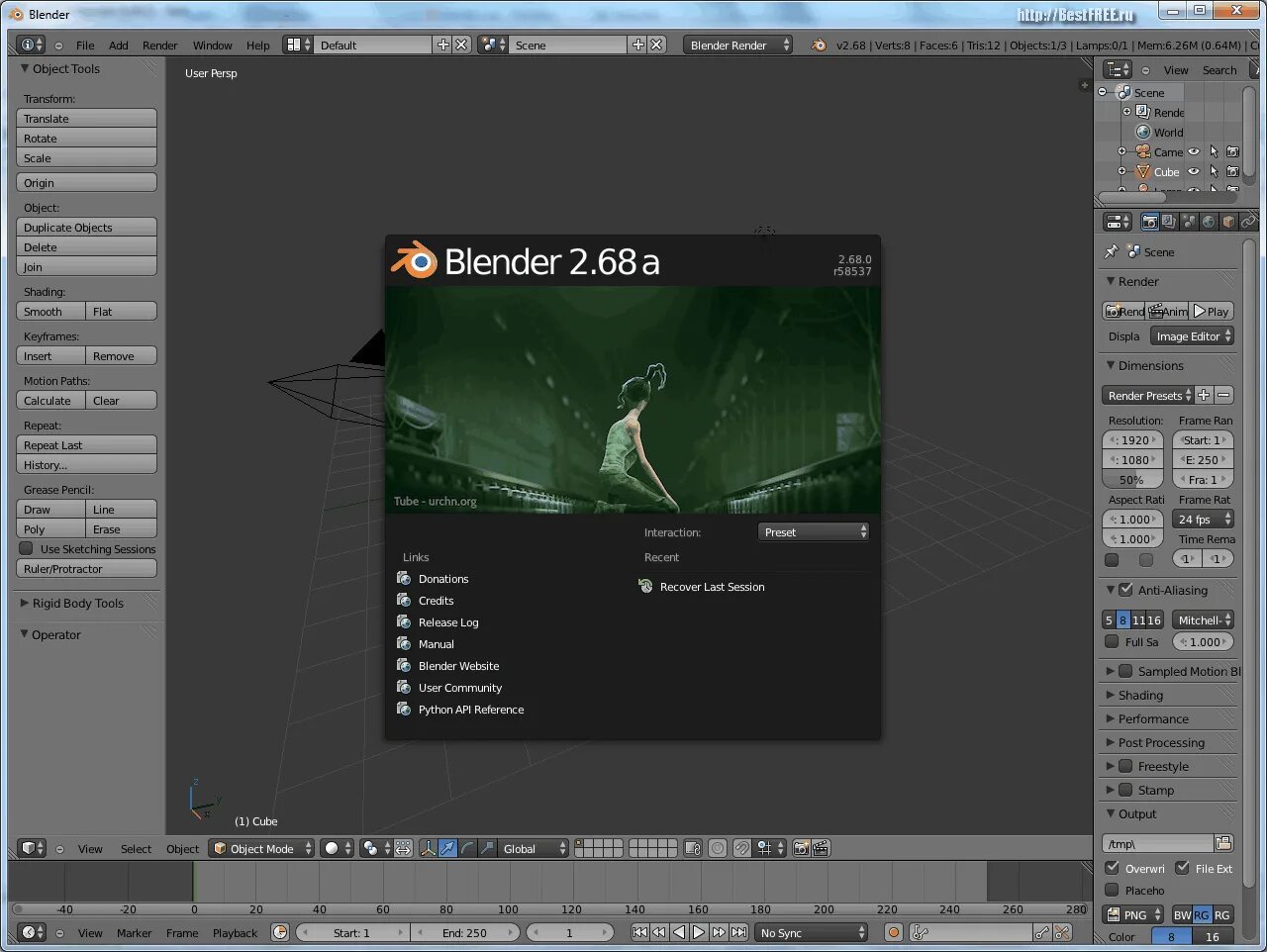Enable Use Sketching Sessions checkbox
This screenshot has width=1267, height=952.
click(x=27, y=548)
